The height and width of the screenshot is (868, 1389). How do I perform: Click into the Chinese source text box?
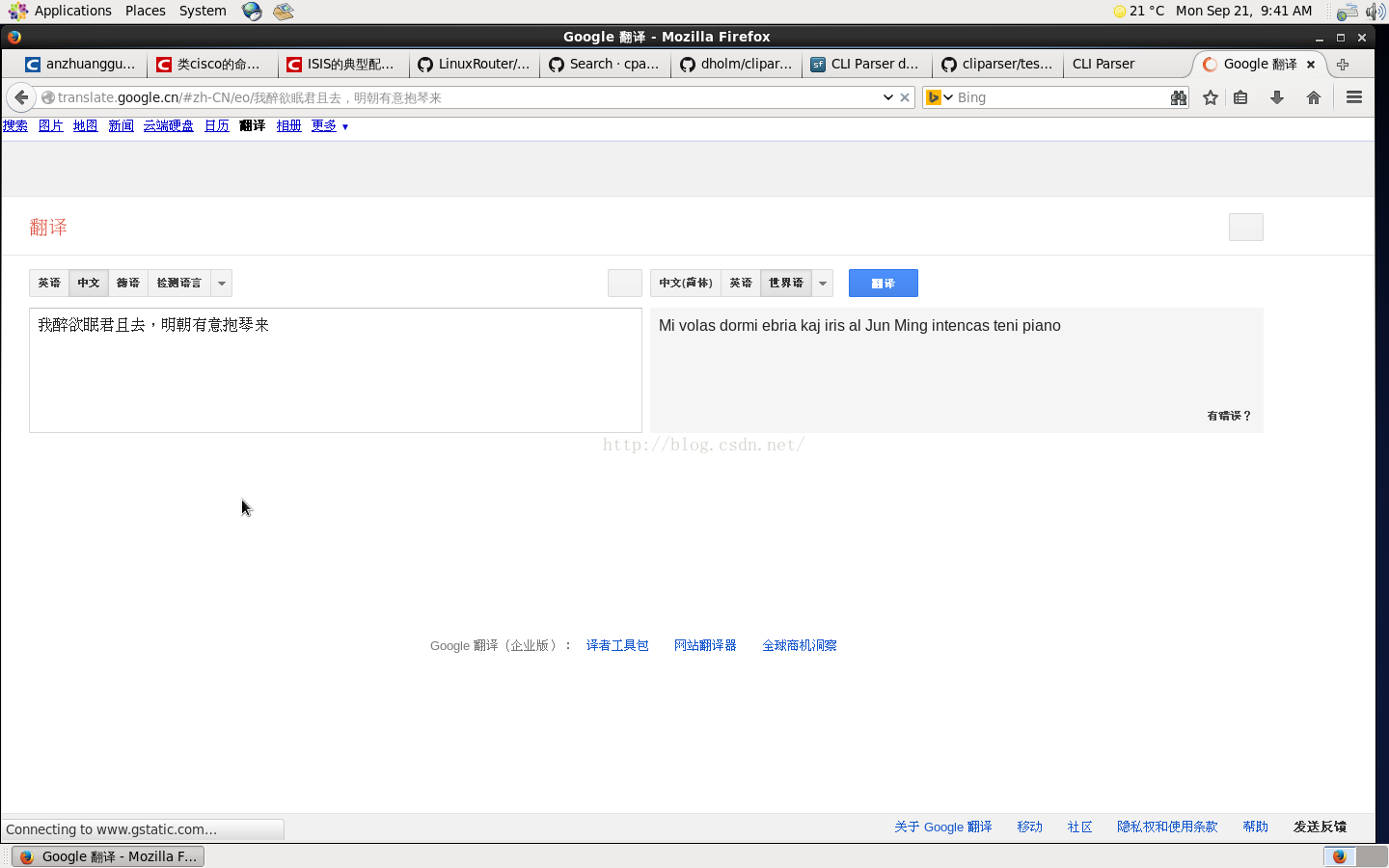point(336,370)
